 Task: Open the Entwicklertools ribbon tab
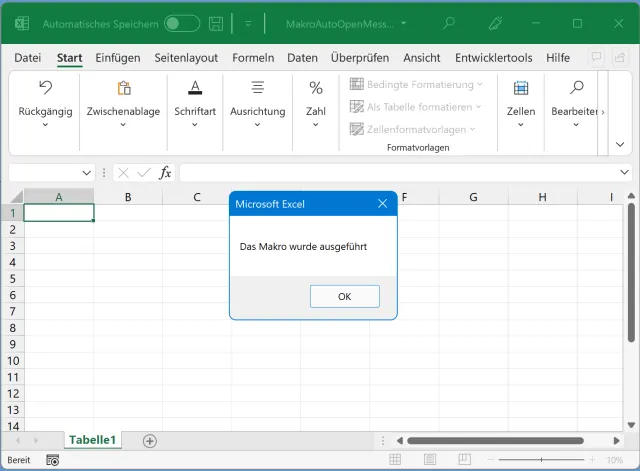[493, 58]
